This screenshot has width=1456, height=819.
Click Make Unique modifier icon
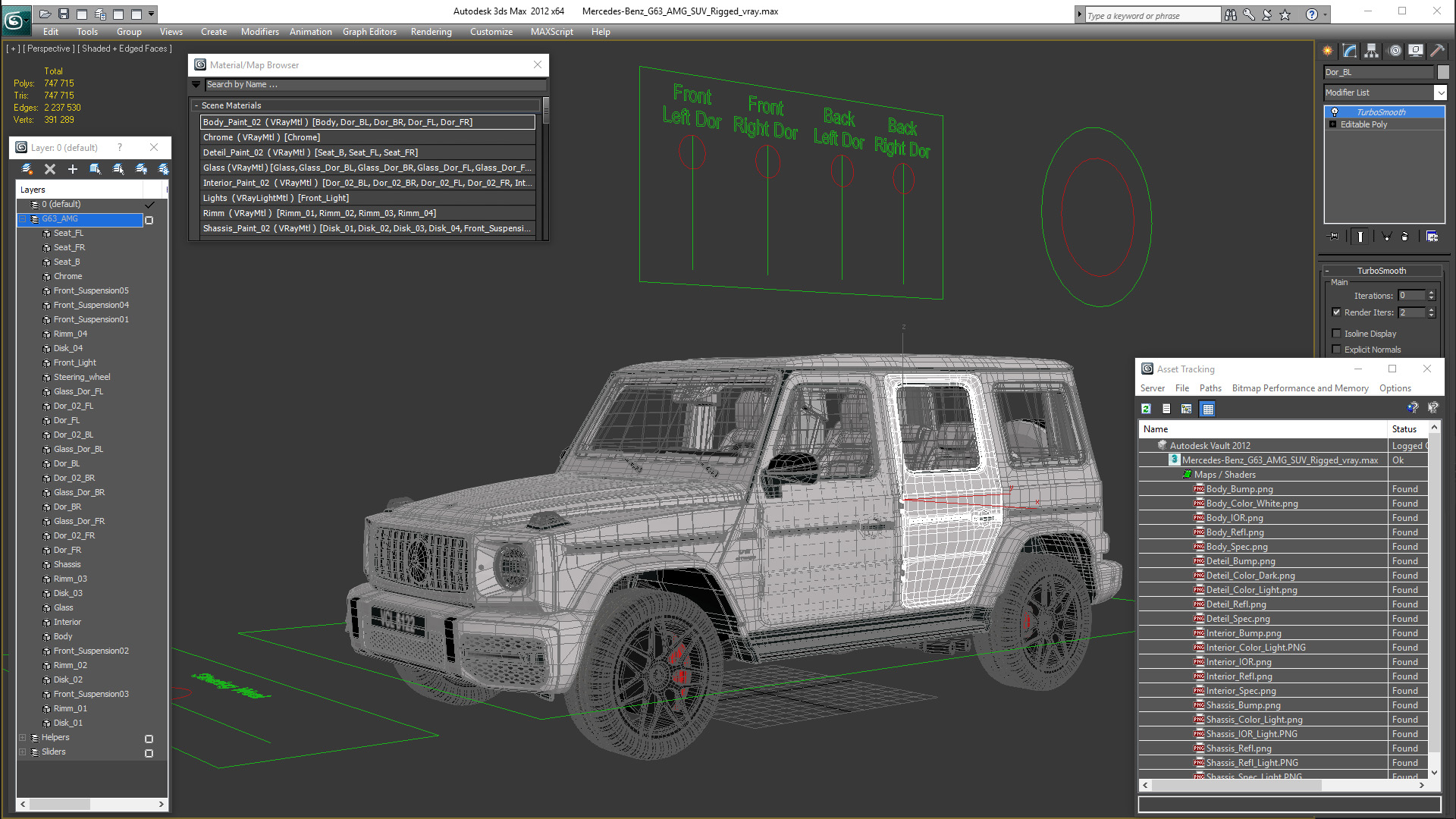click(x=1386, y=237)
